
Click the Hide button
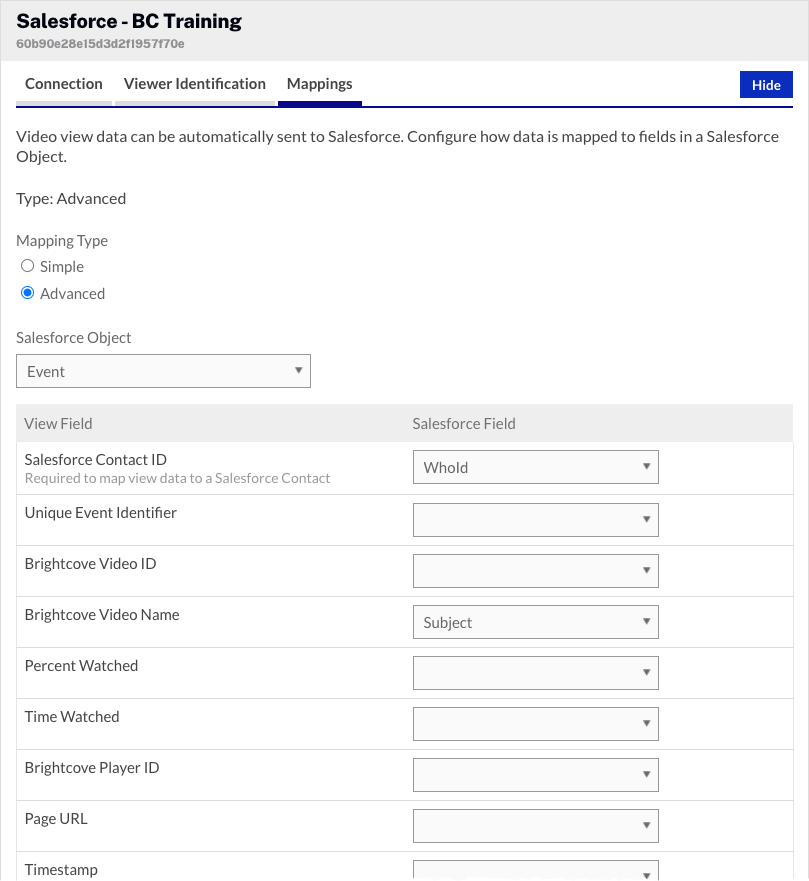click(766, 85)
